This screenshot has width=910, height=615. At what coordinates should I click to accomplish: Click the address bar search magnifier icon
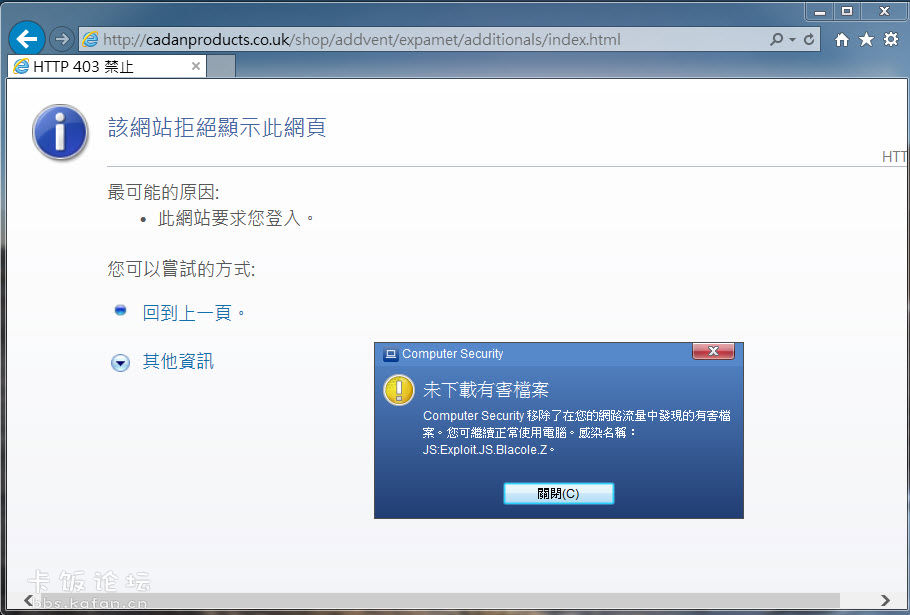pyautogui.click(x=776, y=39)
